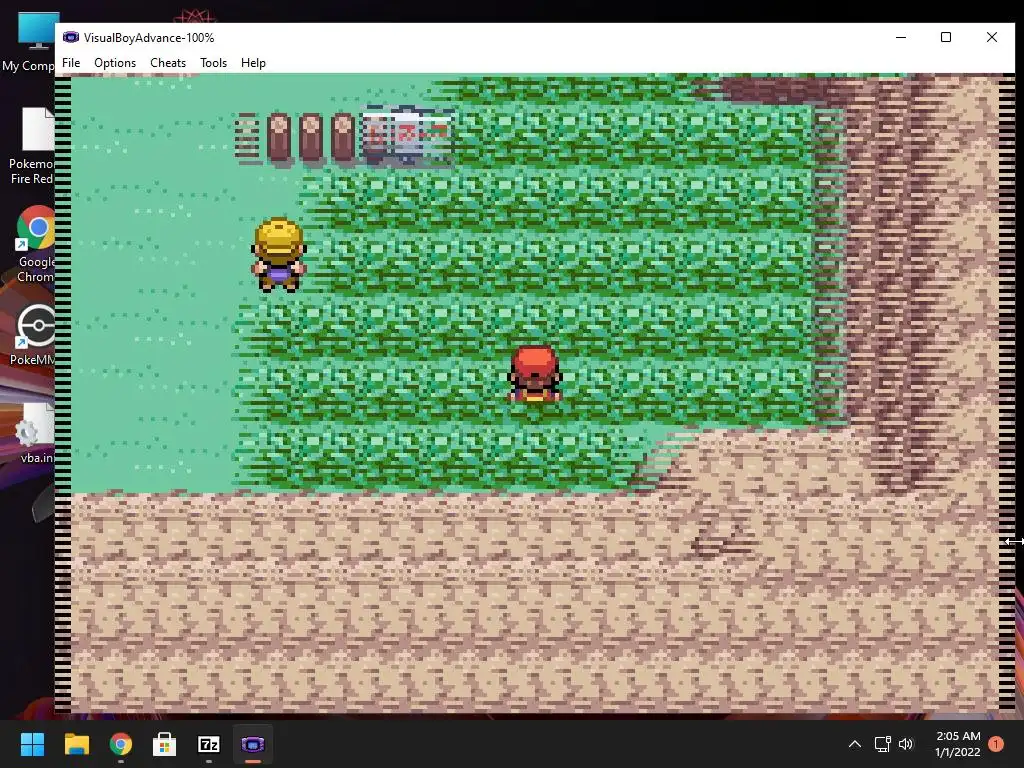
Task: Open the Cheats menu
Action: click(168, 63)
